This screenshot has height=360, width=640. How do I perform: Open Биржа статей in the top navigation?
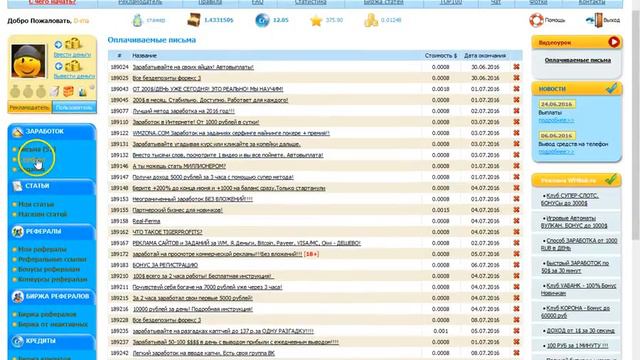pos(383,2)
